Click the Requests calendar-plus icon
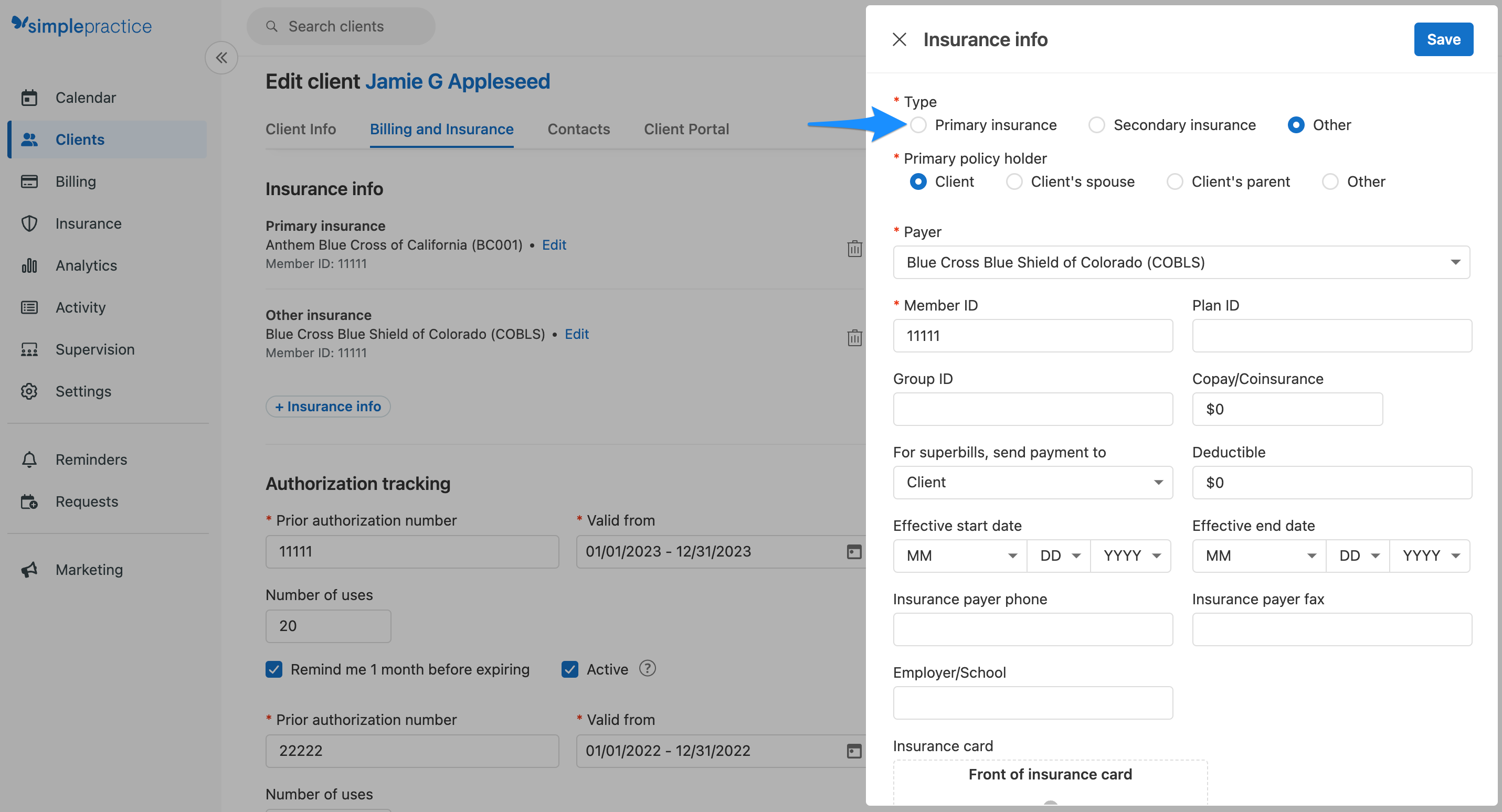Viewport: 1502px width, 812px height. (x=29, y=501)
